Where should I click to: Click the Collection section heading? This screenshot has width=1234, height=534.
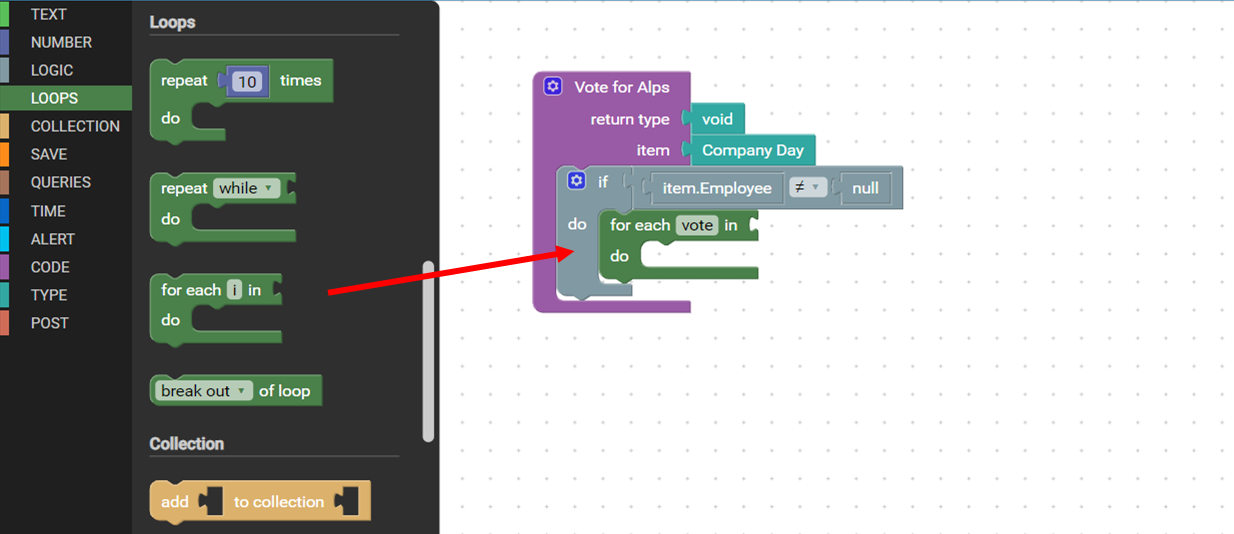pos(187,443)
